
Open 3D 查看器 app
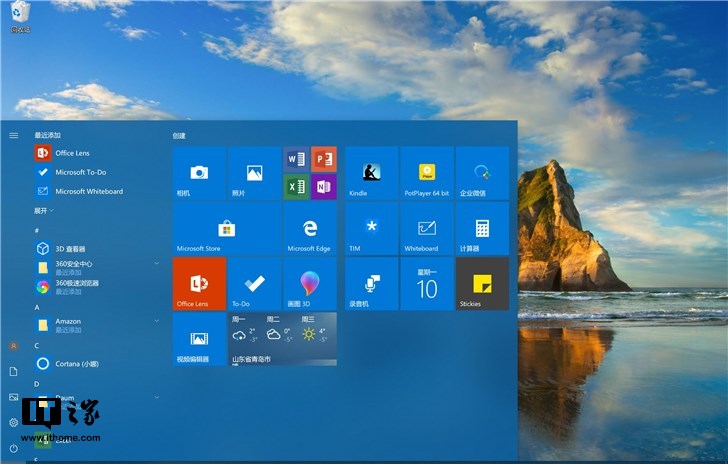coord(95,248)
